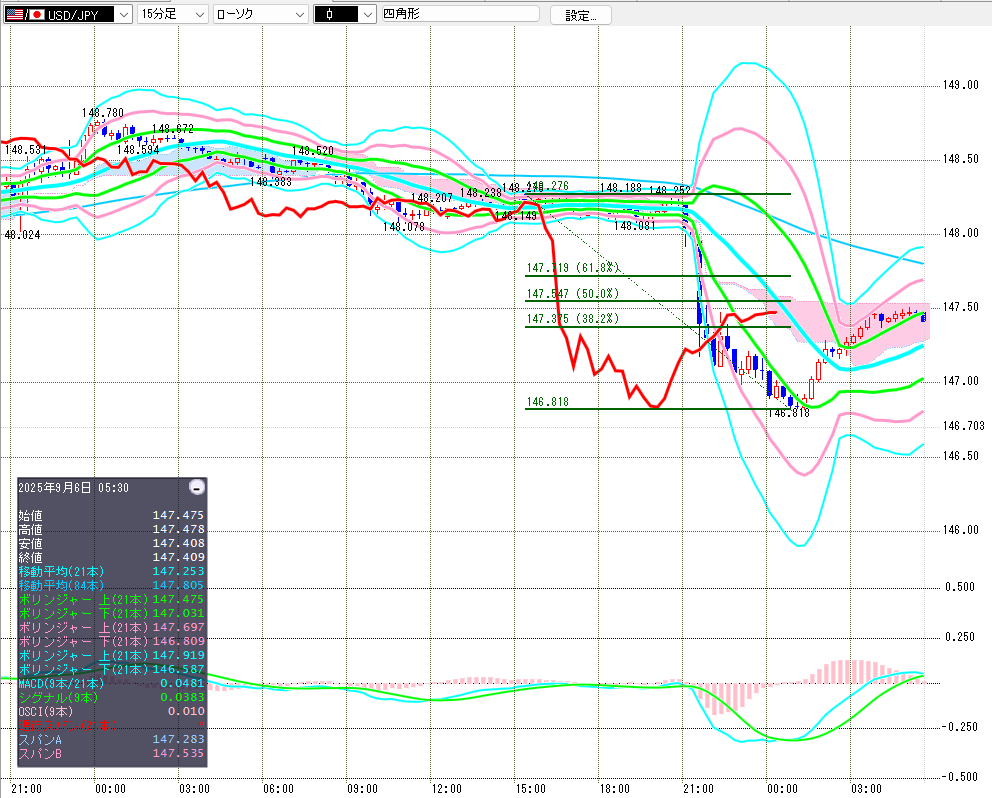Click the 146.818 Fibonacci base line label

[548, 402]
